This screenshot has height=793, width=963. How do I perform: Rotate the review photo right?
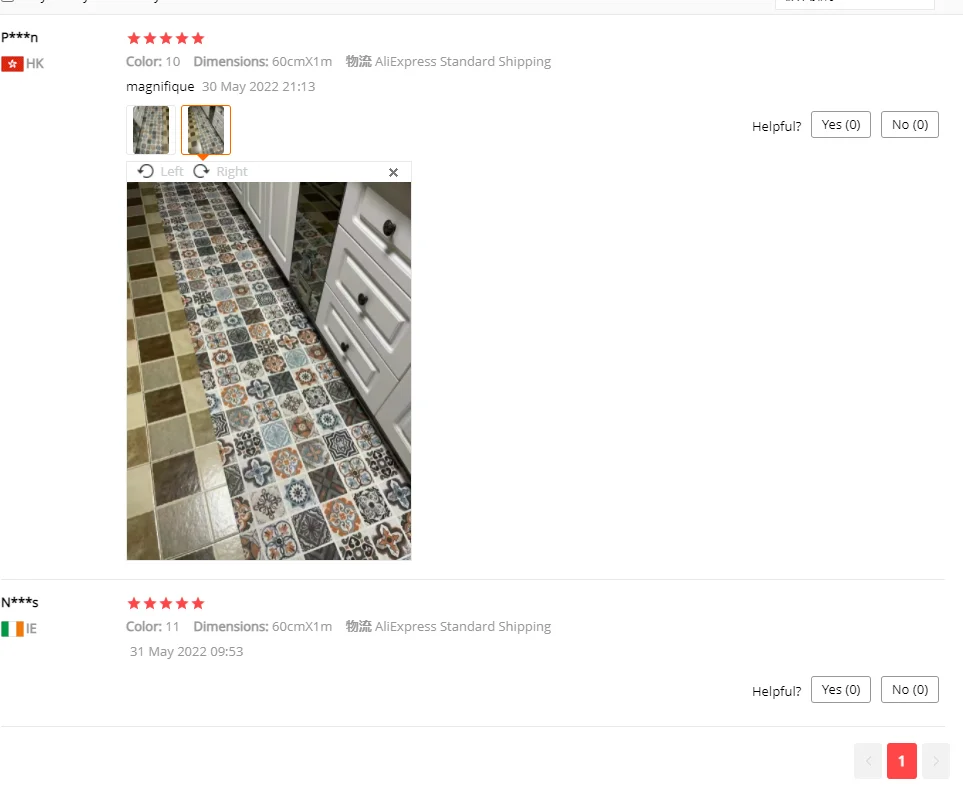pyautogui.click(x=220, y=171)
